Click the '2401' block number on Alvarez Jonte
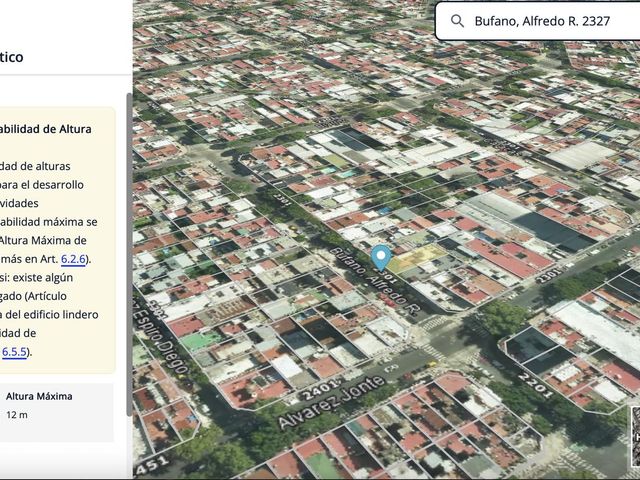This screenshot has height=480, width=640. (321, 390)
